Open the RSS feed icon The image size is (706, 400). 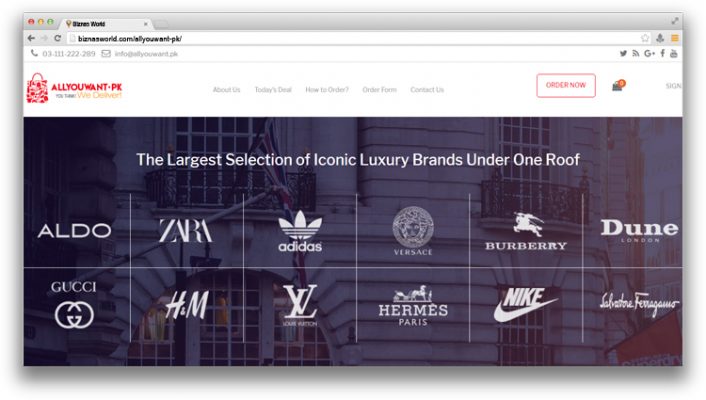635,53
